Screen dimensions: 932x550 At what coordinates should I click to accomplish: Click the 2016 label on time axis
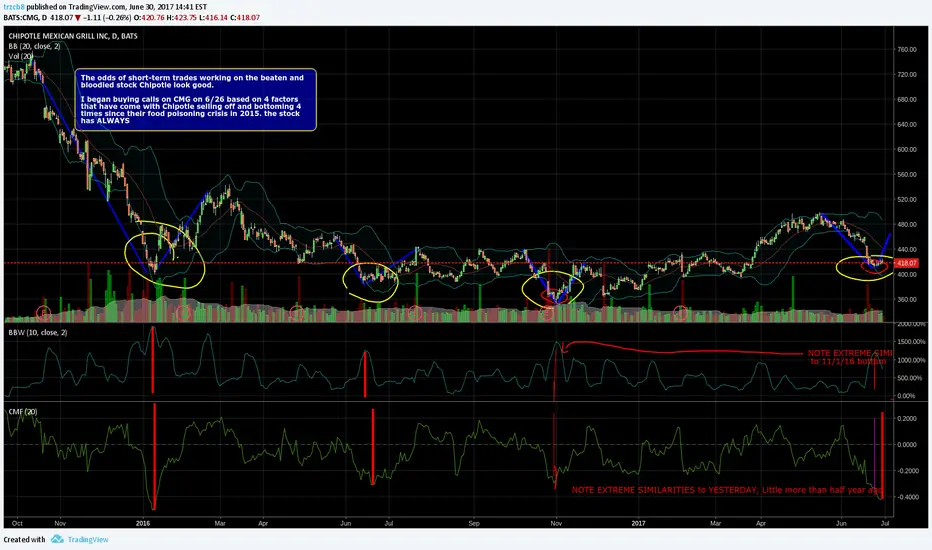pyautogui.click(x=143, y=523)
